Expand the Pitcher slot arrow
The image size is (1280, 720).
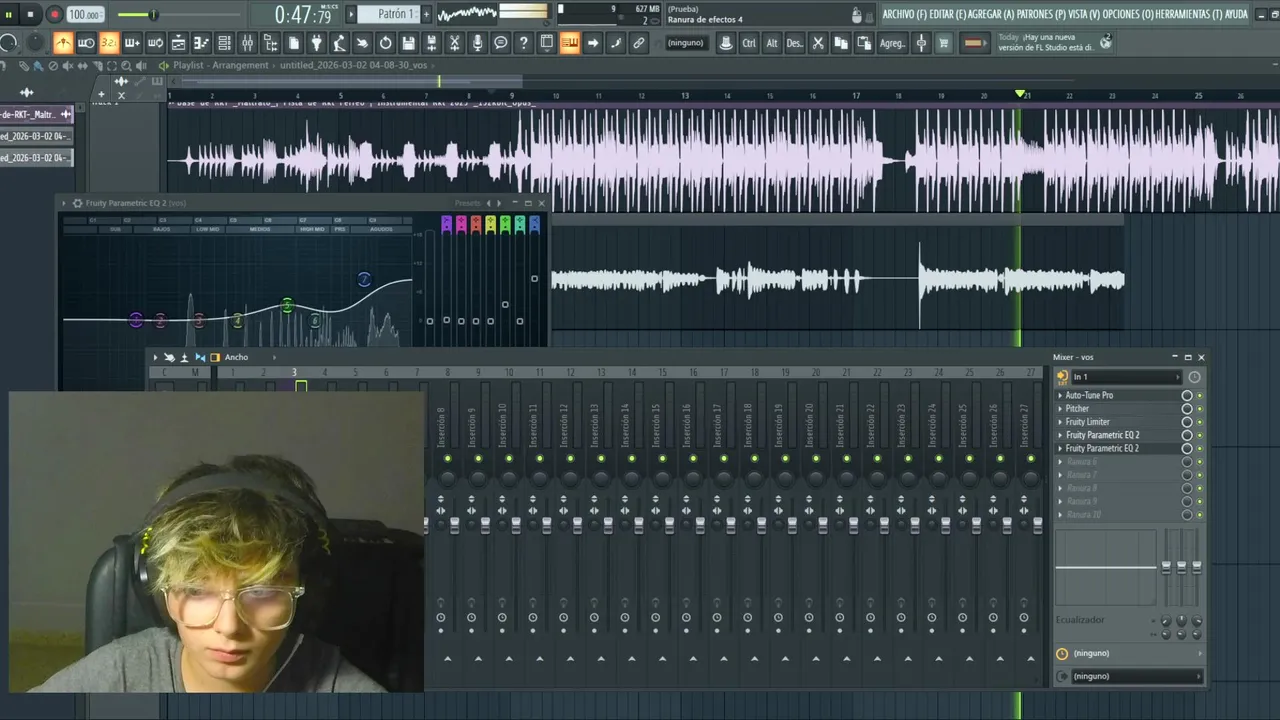click(1060, 408)
